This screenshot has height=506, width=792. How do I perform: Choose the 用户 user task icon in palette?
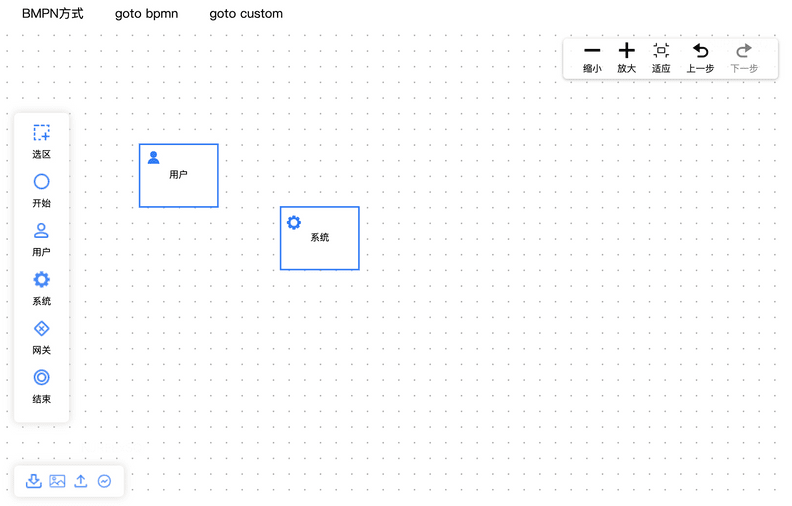click(x=41, y=231)
